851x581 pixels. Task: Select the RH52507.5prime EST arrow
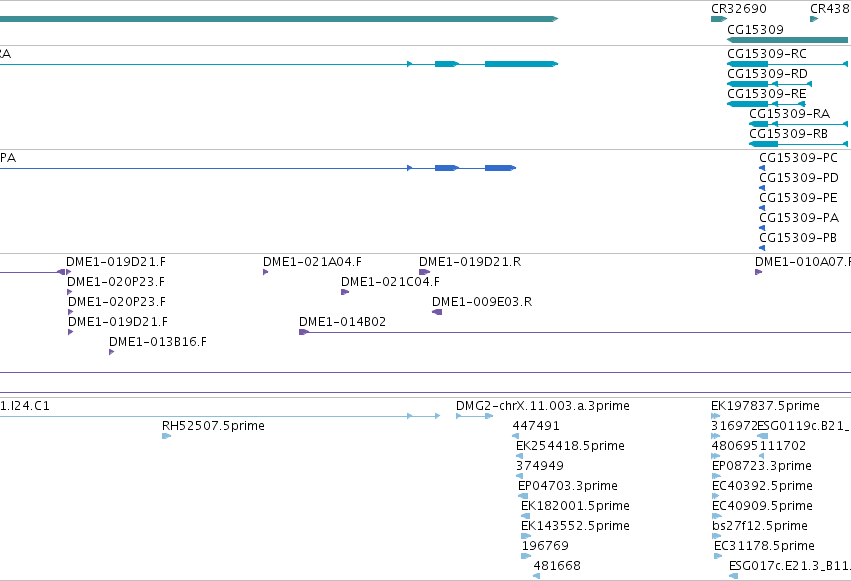167,436
